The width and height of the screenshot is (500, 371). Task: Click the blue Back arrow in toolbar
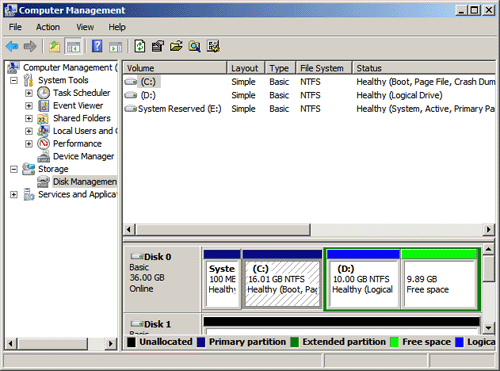point(12,46)
